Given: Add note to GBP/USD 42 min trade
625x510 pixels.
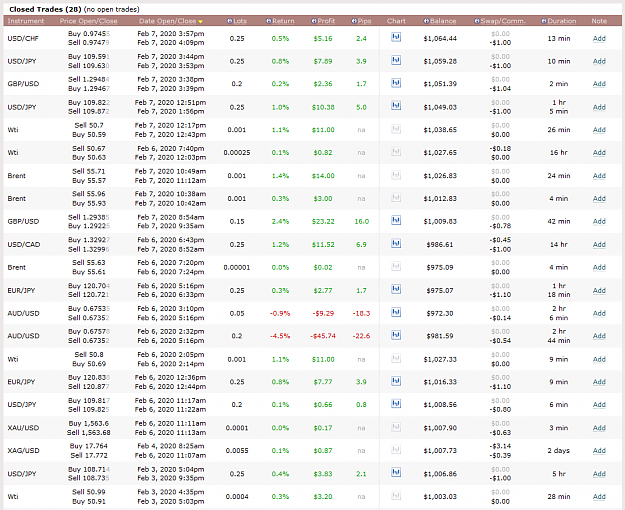Looking at the screenshot, I should point(599,221).
